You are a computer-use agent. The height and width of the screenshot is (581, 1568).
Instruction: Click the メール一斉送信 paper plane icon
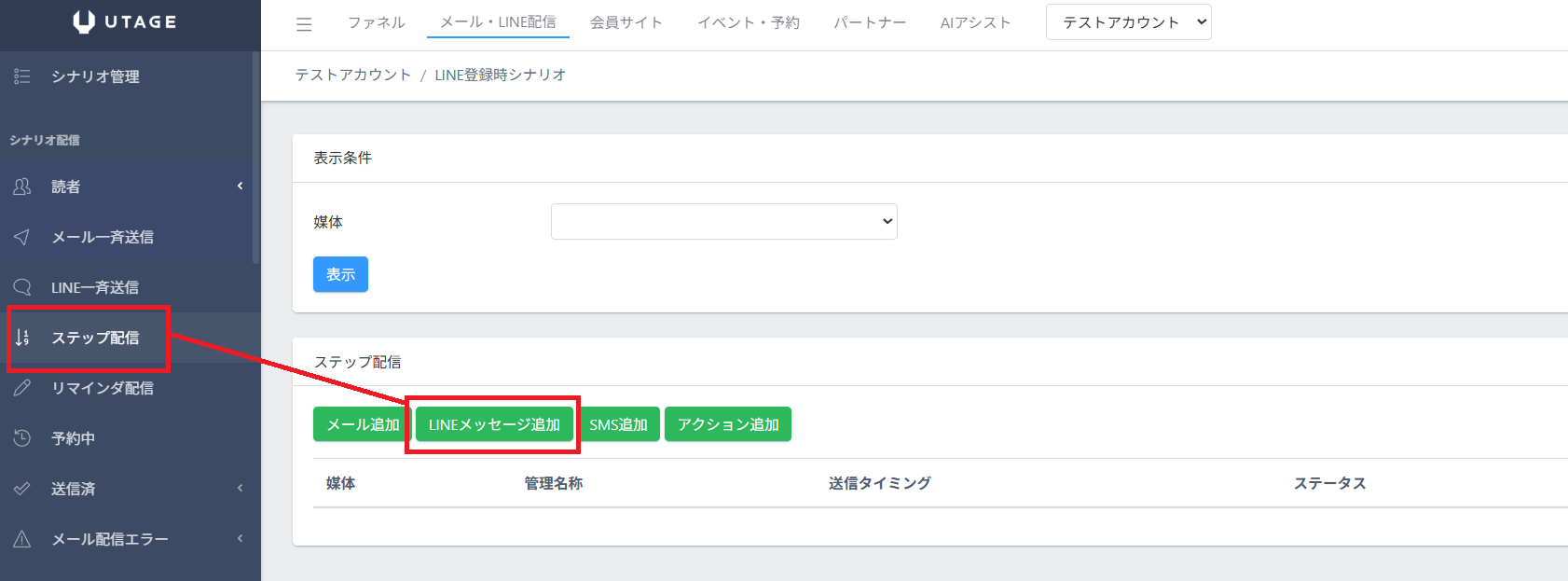tap(22, 237)
